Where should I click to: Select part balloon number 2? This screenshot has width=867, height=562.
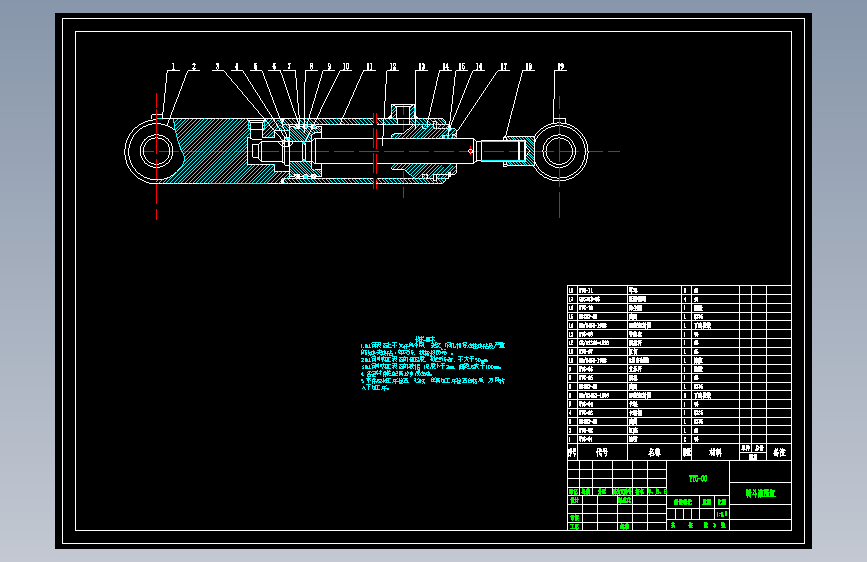point(194,67)
